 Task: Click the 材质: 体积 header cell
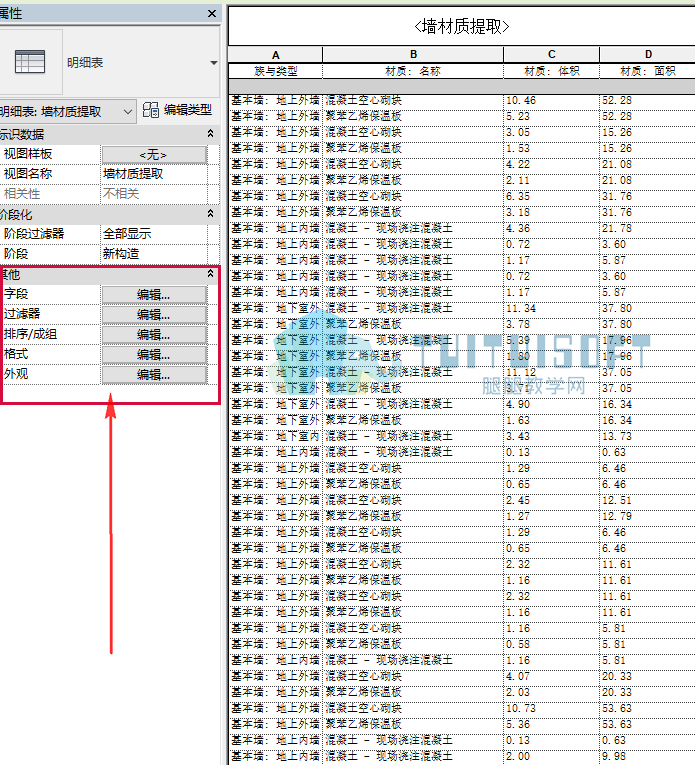tap(552, 71)
